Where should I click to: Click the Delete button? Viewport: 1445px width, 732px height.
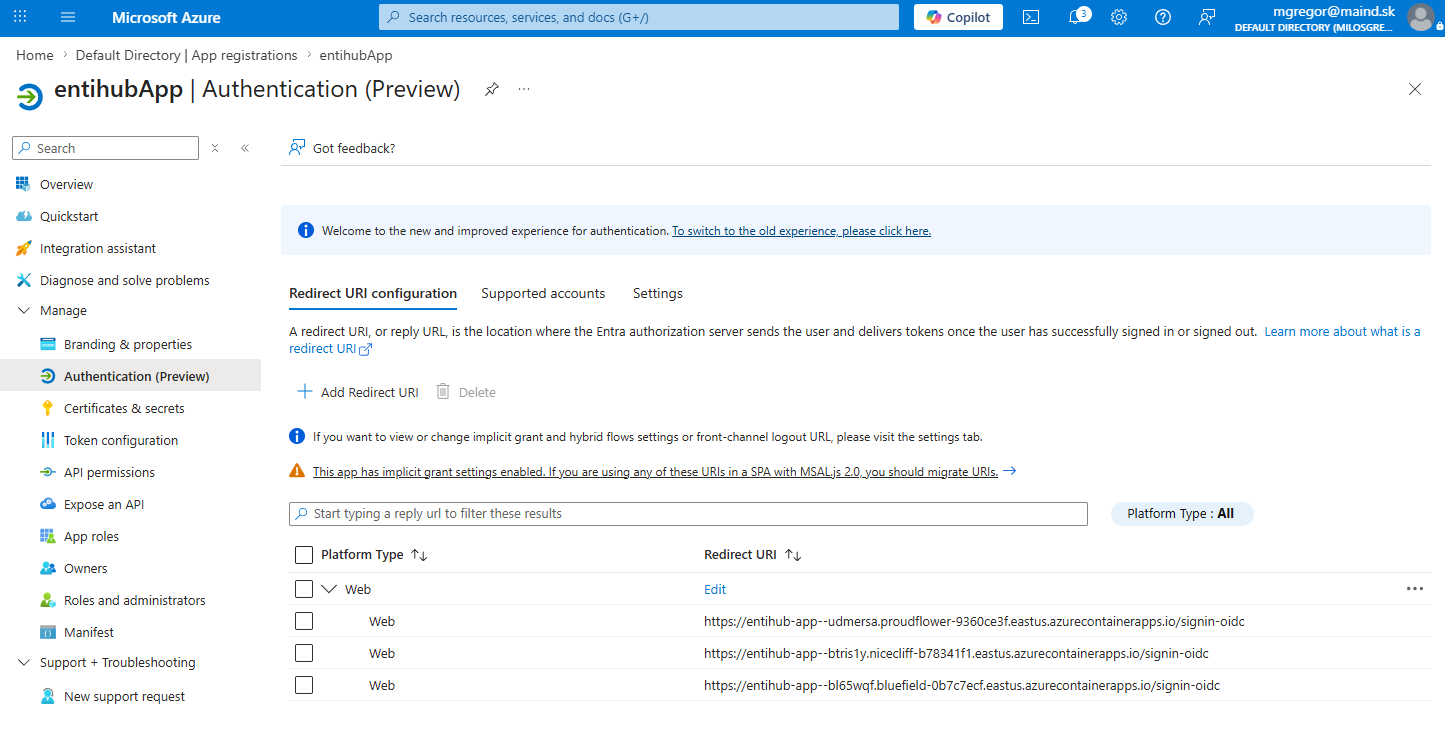click(x=466, y=392)
